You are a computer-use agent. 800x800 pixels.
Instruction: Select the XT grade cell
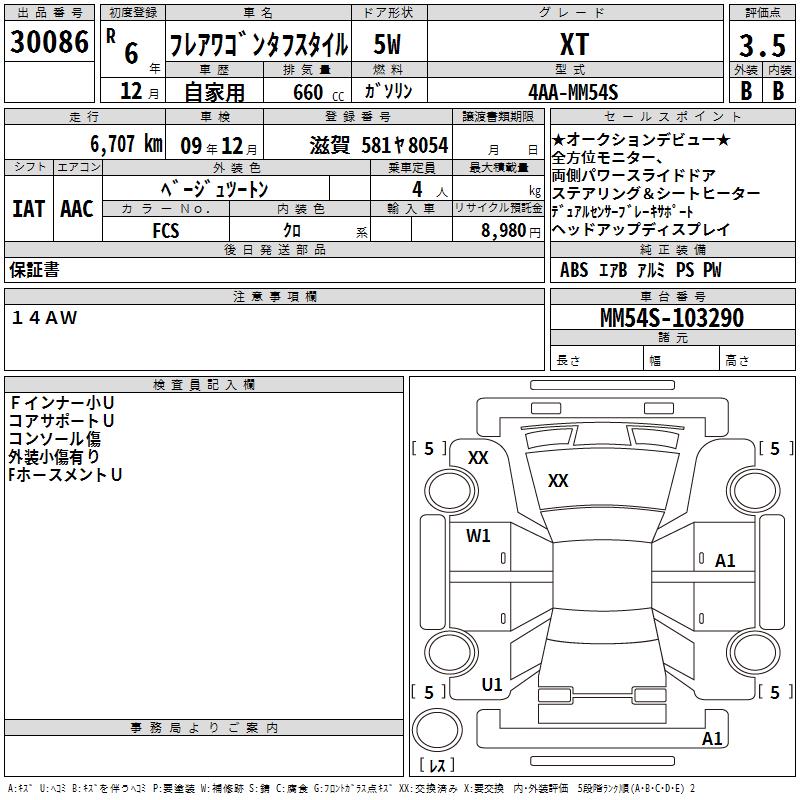pos(574,45)
